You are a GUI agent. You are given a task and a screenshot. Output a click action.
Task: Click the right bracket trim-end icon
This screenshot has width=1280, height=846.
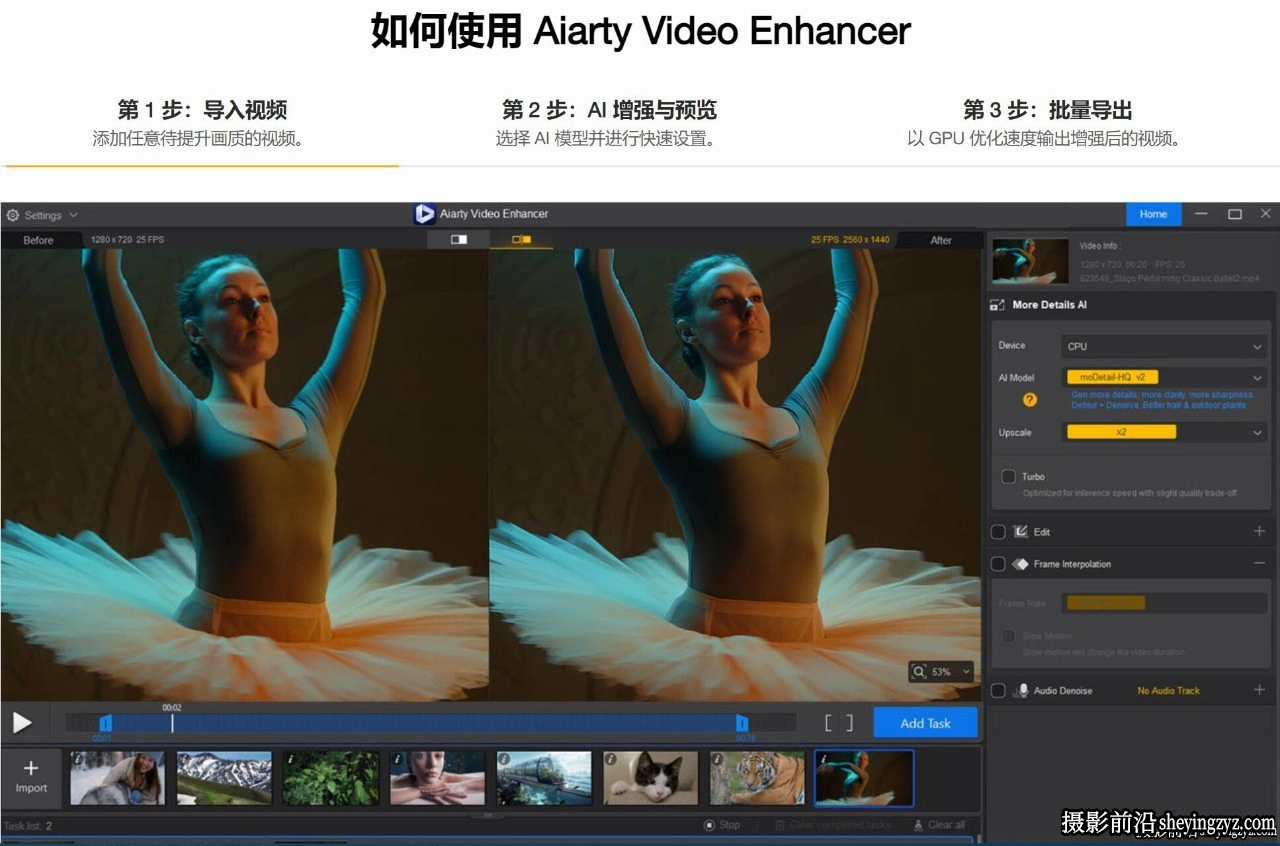[849, 722]
